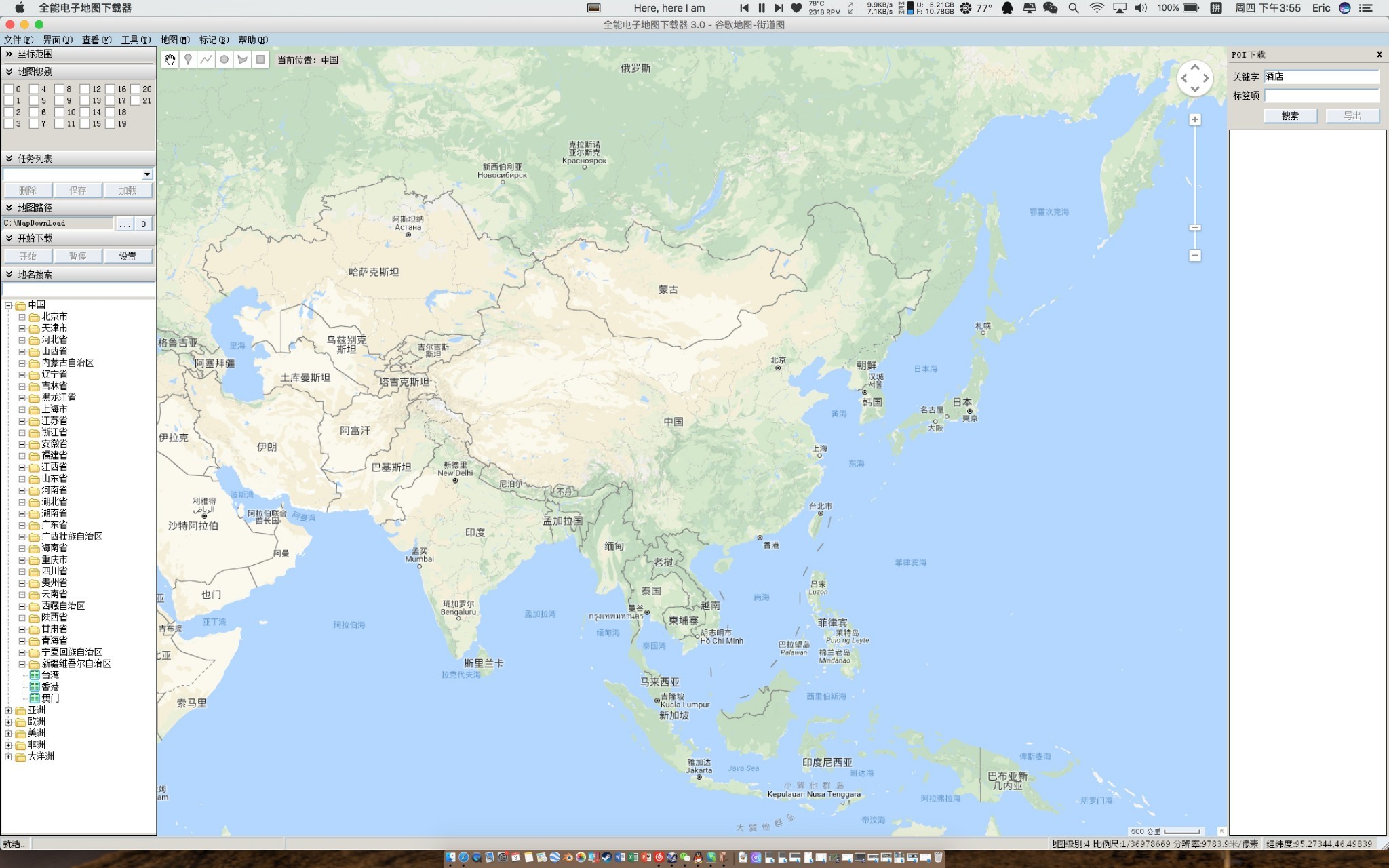This screenshot has width=1389, height=868.
Task: Click the map pan navigation control
Action: click(1194, 78)
